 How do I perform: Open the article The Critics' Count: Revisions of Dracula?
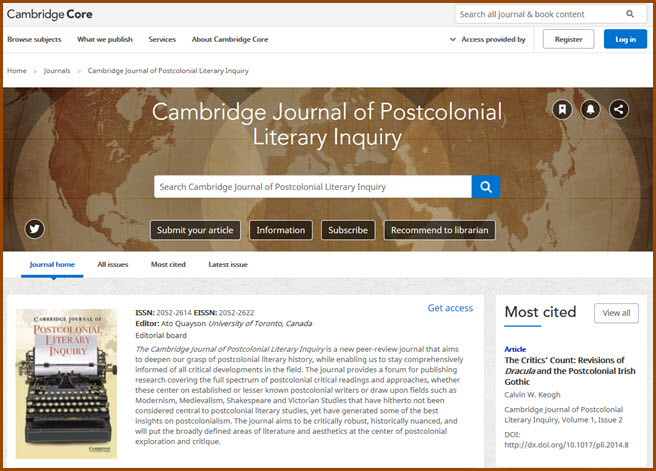tap(569, 371)
